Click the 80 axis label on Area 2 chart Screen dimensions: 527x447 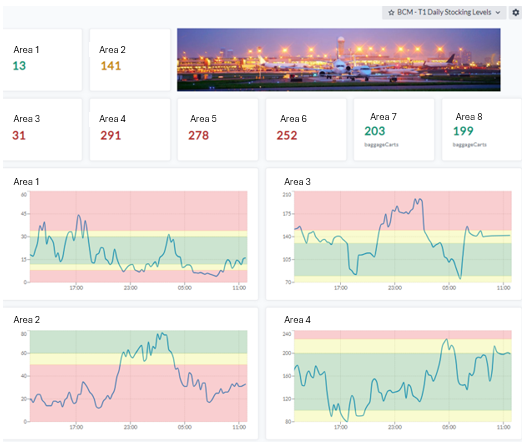pyautogui.click(x=24, y=334)
